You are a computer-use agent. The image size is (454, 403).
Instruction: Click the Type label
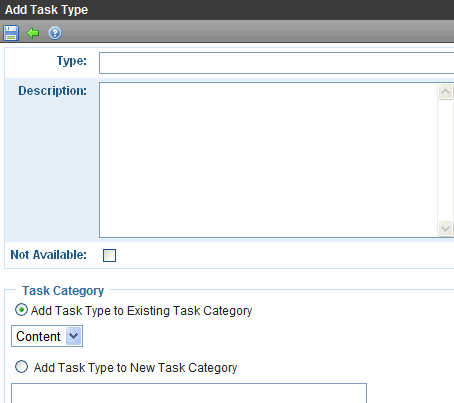(x=72, y=61)
